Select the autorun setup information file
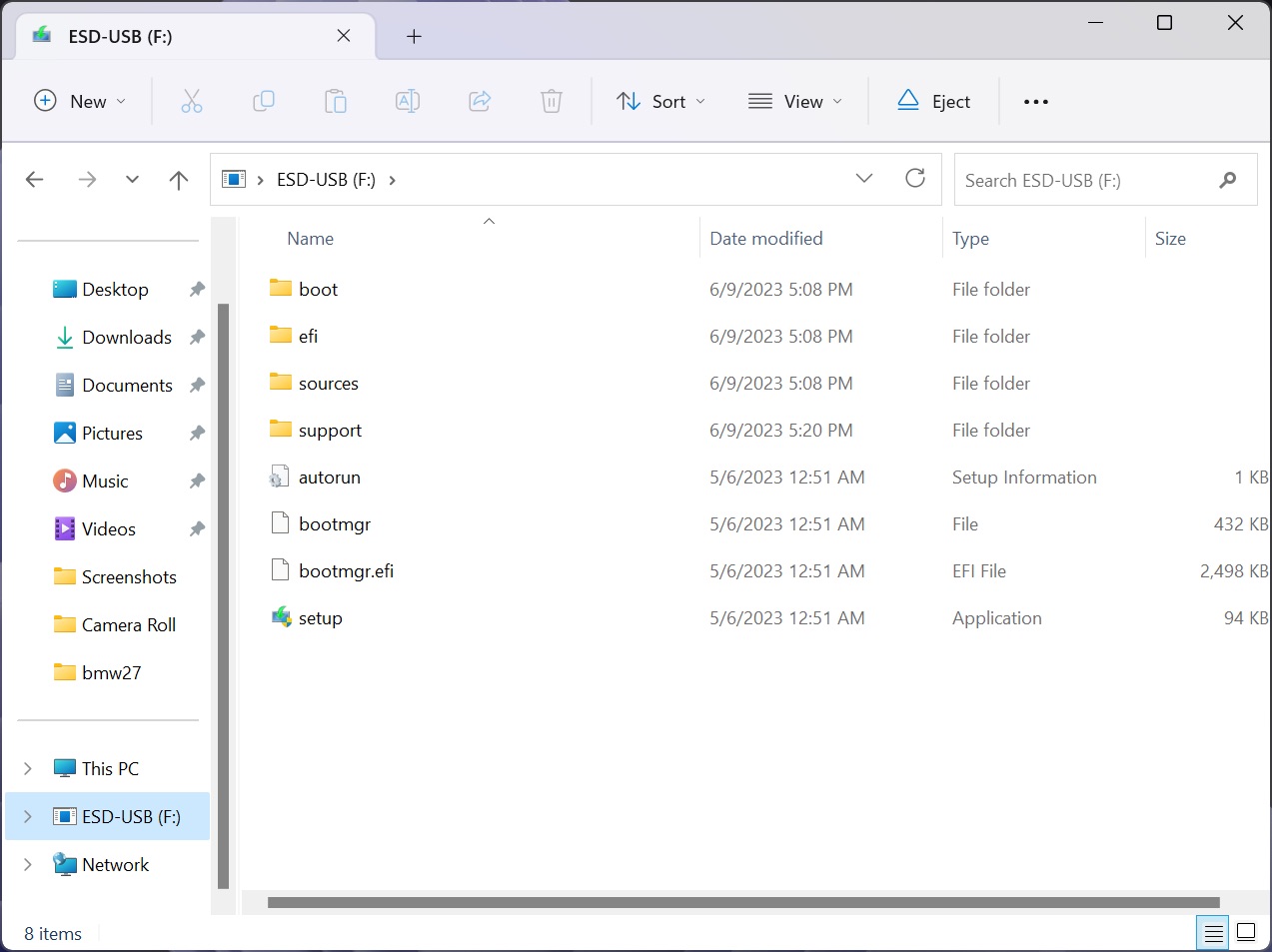 pos(329,477)
